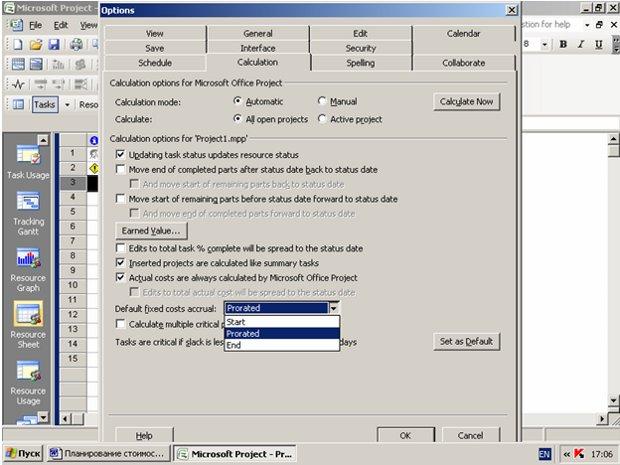The image size is (620, 465).
Task: Open the Task Usage view icon
Action: (28, 155)
